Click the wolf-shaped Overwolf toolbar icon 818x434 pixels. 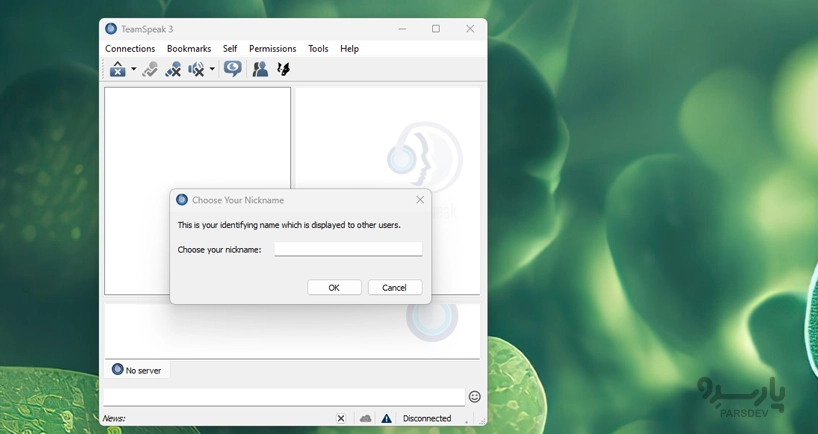283,69
